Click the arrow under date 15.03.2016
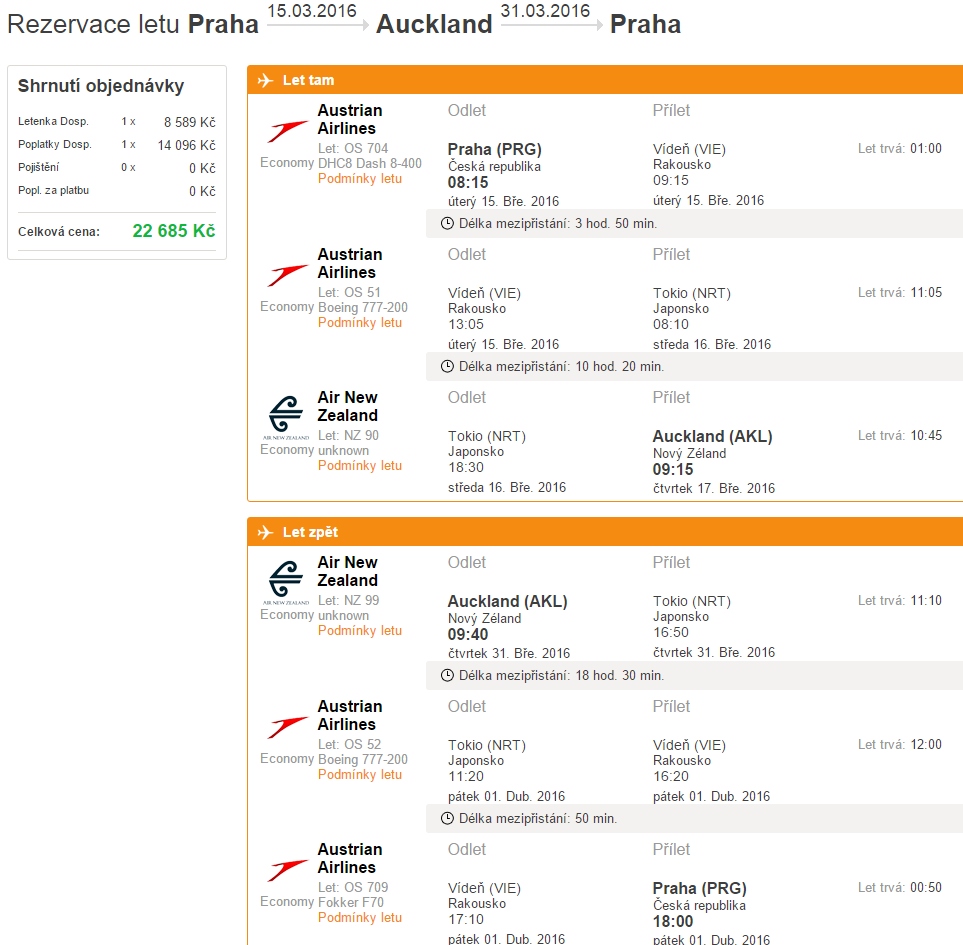 pyautogui.click(x=318, y=25)
